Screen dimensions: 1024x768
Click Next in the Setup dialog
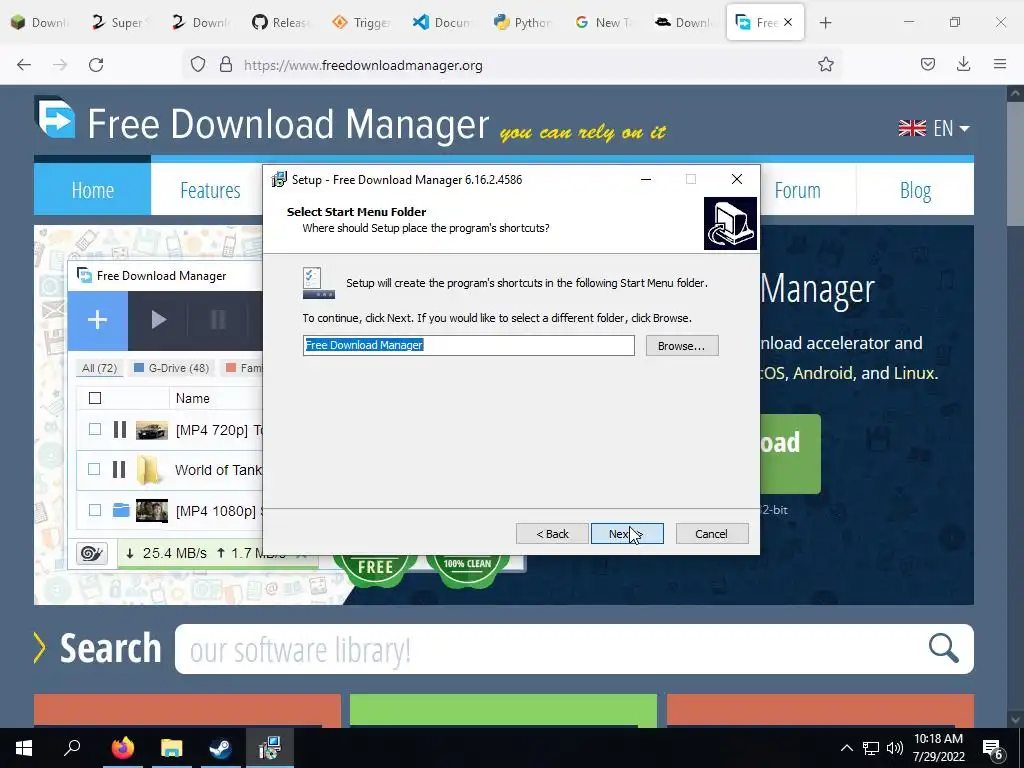627,534
